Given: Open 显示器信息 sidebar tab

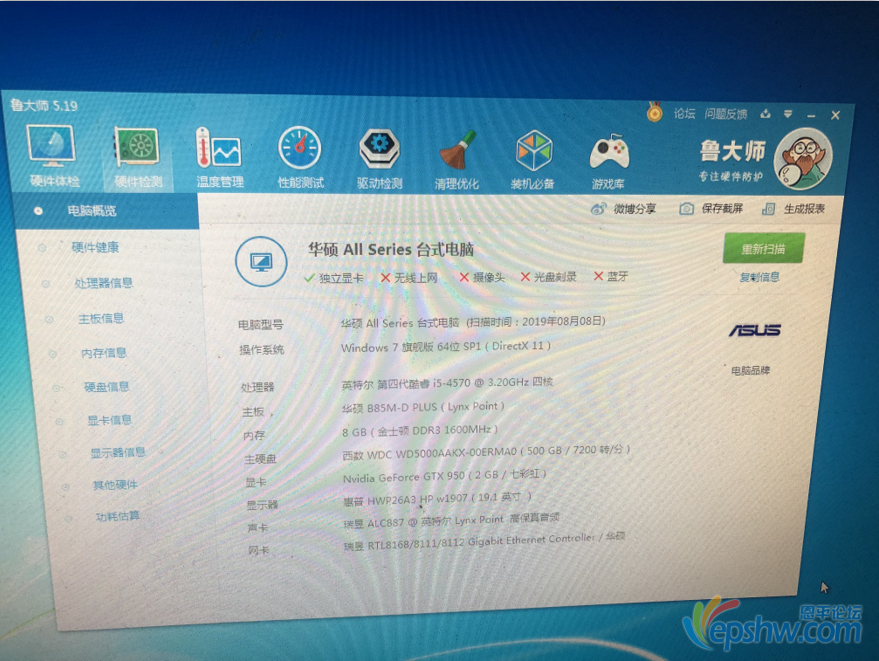Looking at the screenshot, I should tap(118, 452).
